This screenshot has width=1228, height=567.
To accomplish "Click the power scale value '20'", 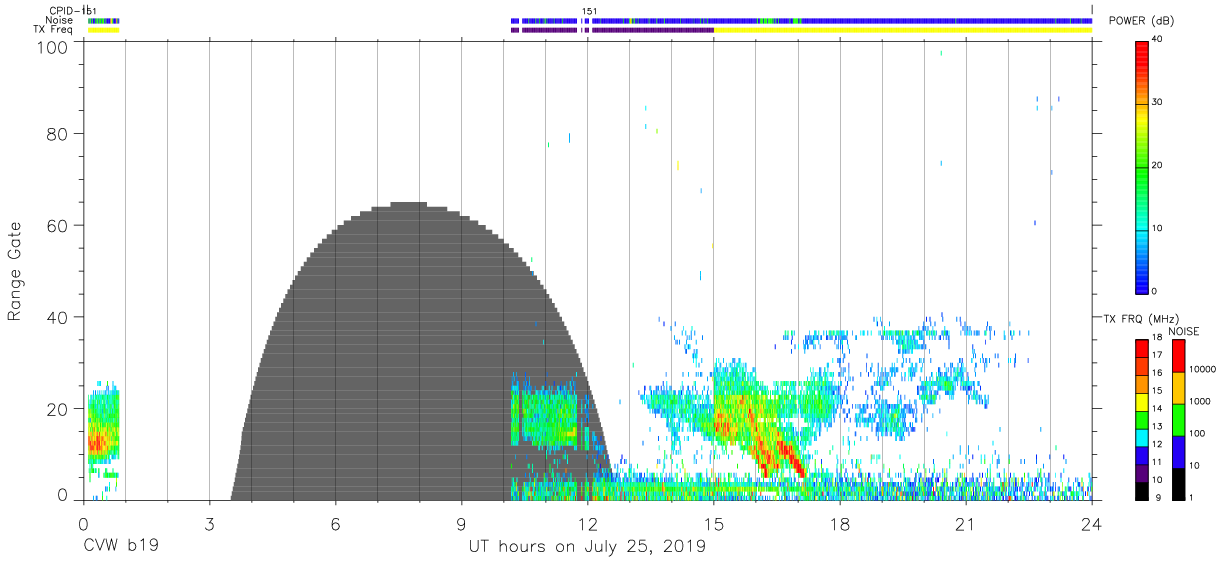I will click(1159, 165).
